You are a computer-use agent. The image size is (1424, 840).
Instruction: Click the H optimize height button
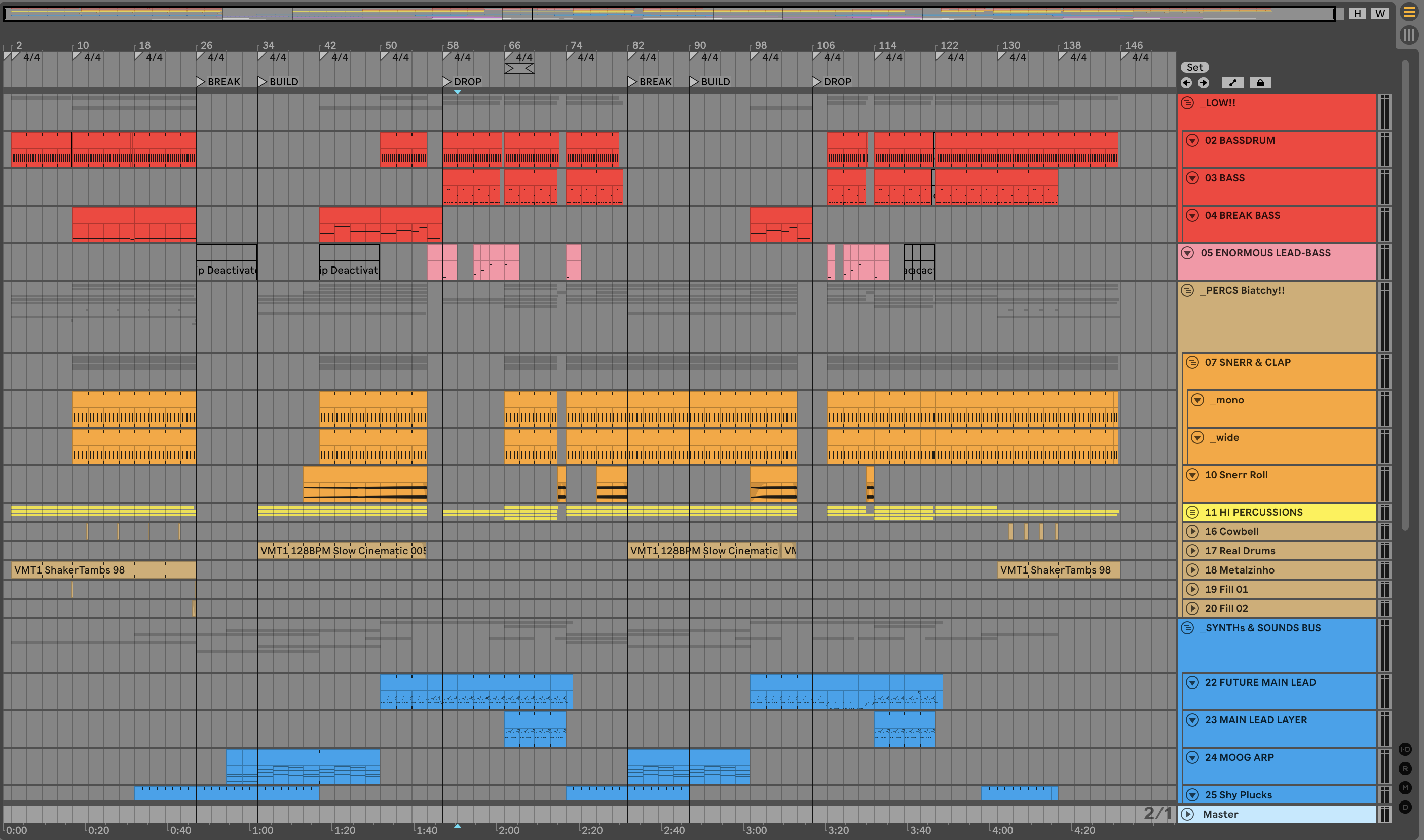point(1357,14)
